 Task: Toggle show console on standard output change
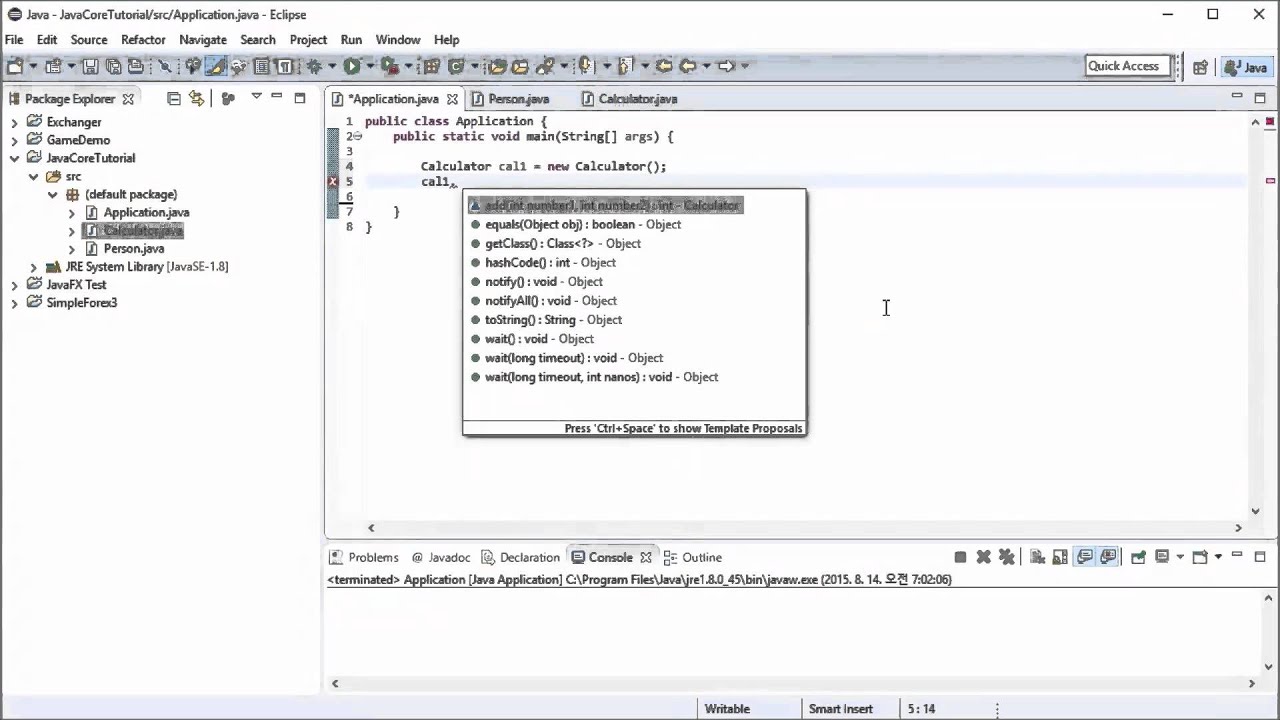pyautogui.click(x=1085, y=557)
